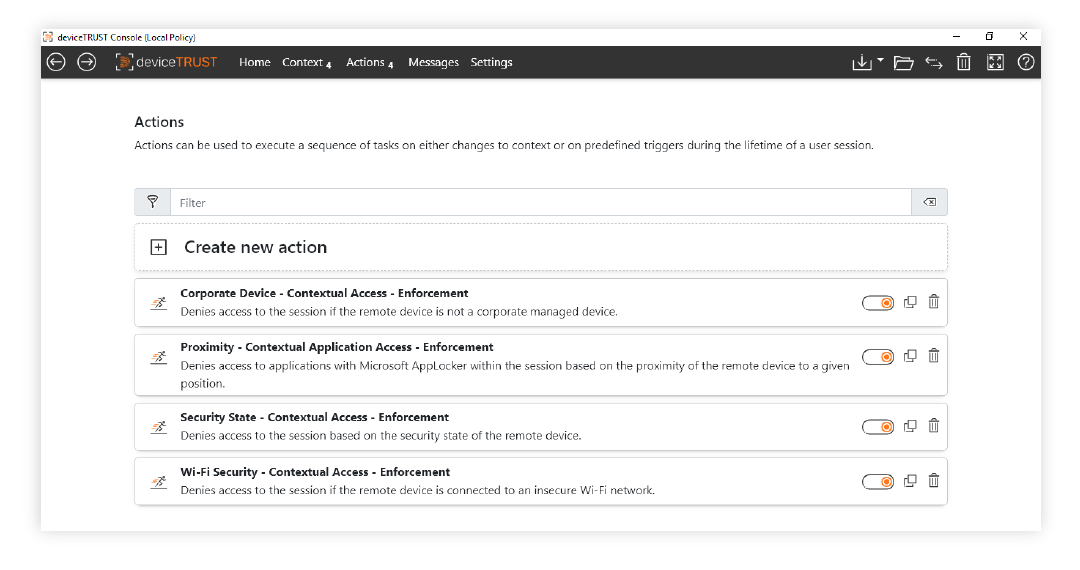Viewport: 1080px width, 570px height.
Task: Click into the Filter text field
Action: (x=541, y=202)
